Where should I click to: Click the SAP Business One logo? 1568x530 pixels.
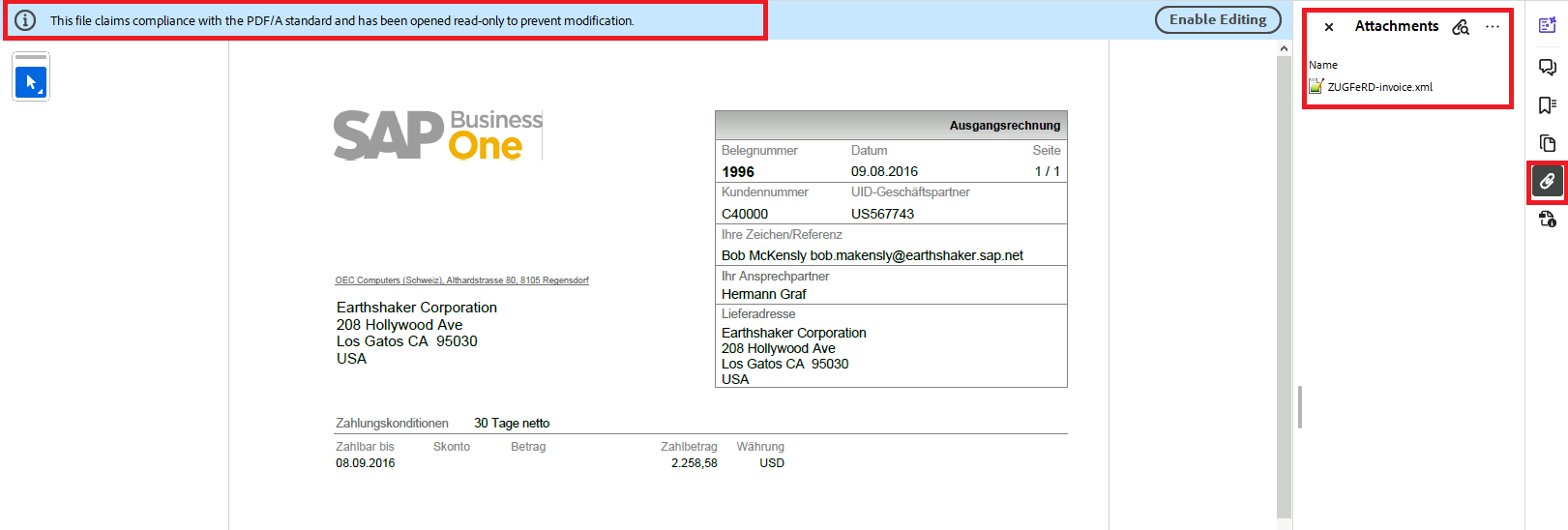tap(437, 134)
